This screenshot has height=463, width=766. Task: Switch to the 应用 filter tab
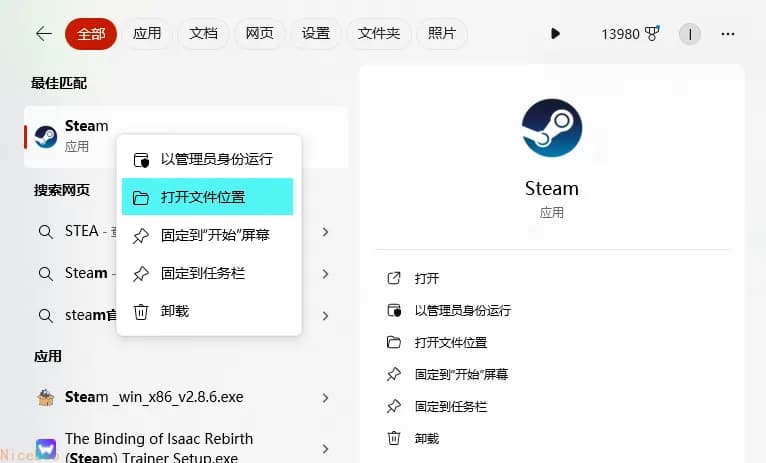(x=147, y=34)
